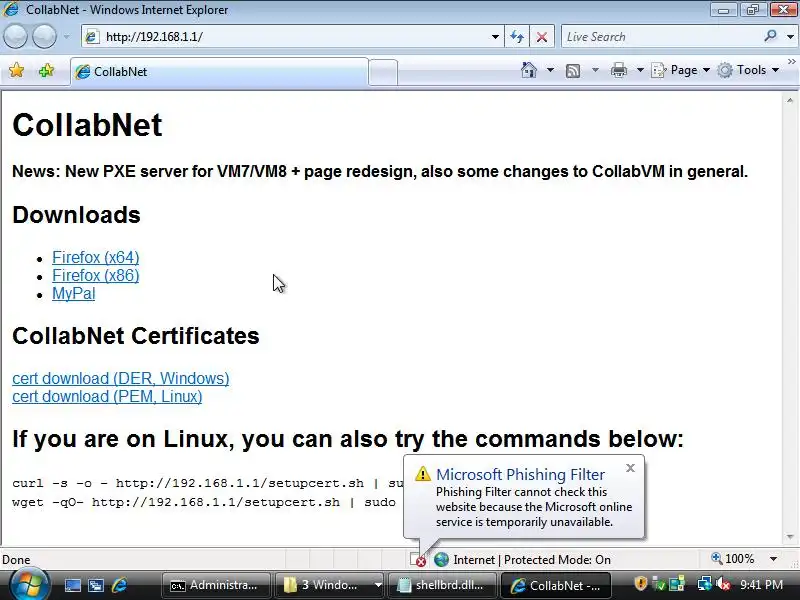Click the curl setupcert.sh command line
The width and height of the screenshot is (800, 600).
(x=208, y=483)
